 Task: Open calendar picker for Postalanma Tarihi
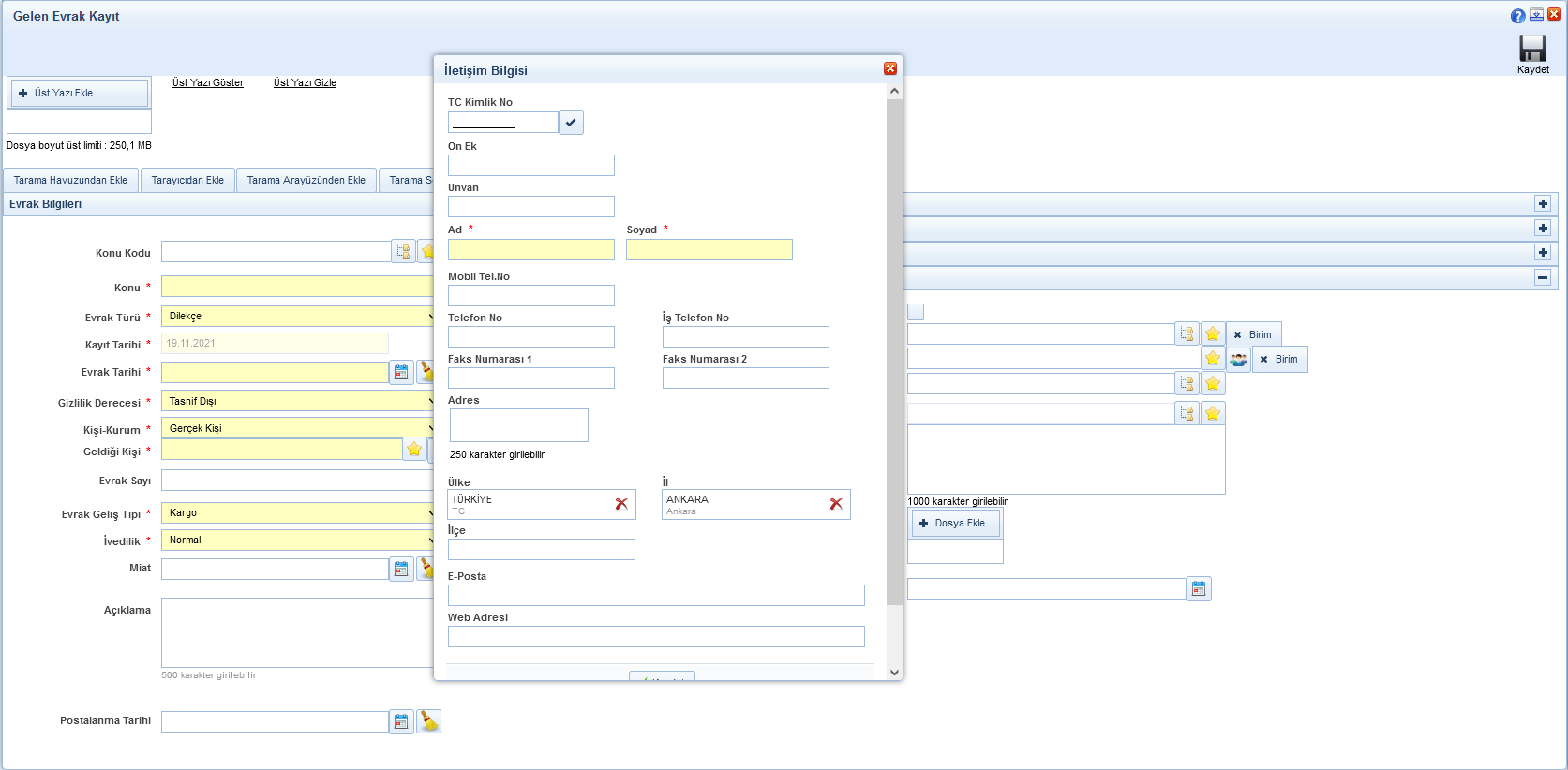tap(401, 721)
